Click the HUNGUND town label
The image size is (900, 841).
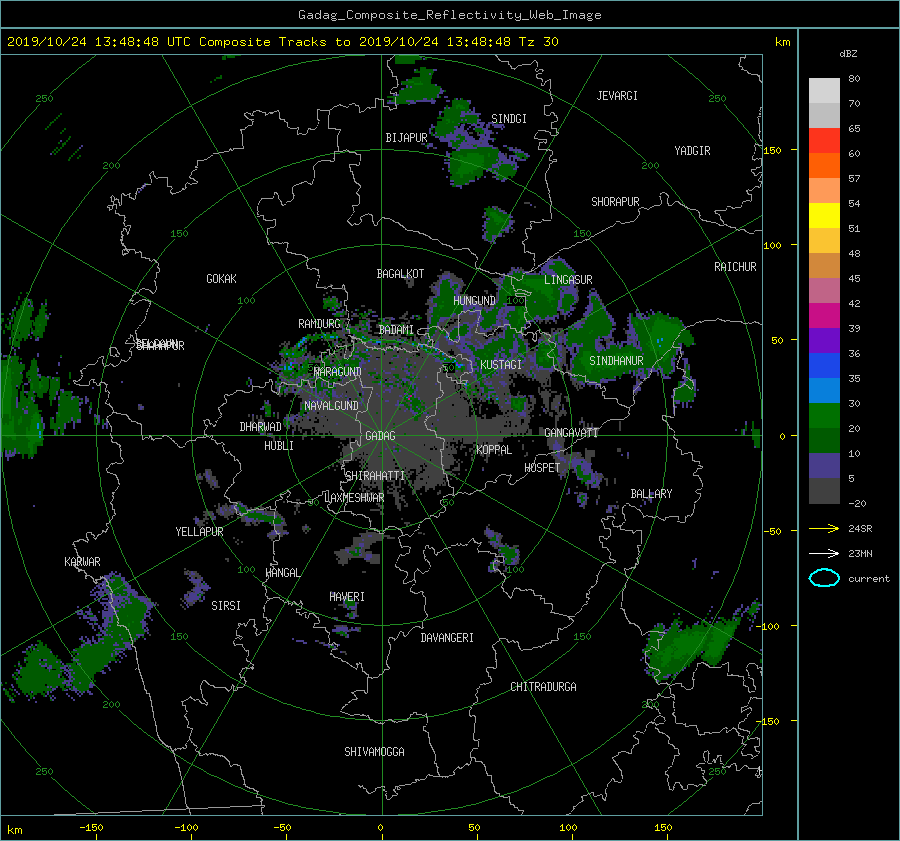(474, 301)
